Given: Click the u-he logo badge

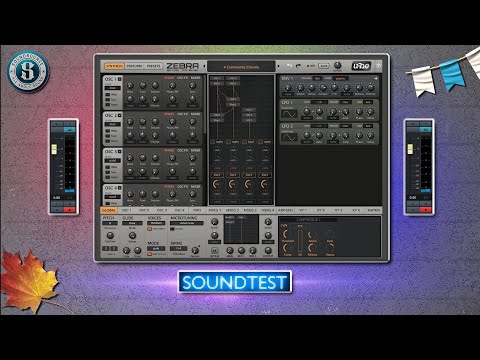Looking at the screenshot, I should (361, 66).
